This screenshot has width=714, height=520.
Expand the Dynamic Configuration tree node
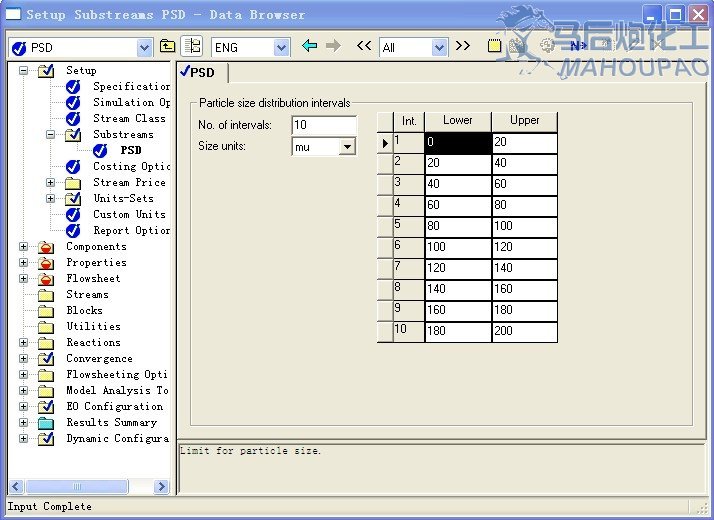[23, 438]
